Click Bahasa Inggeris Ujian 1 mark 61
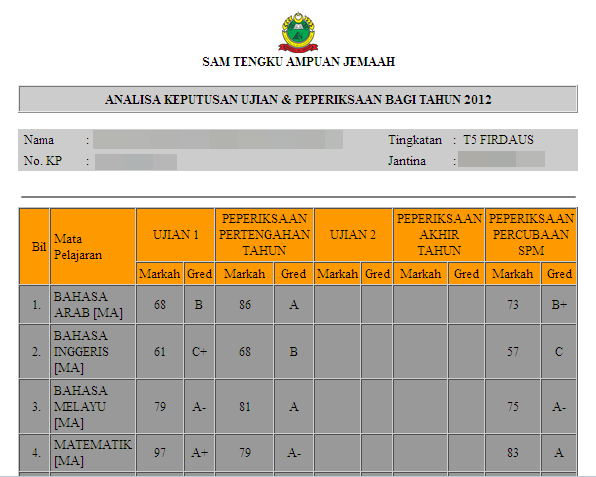This screenshot has width=596, height=477. [160, 352]
